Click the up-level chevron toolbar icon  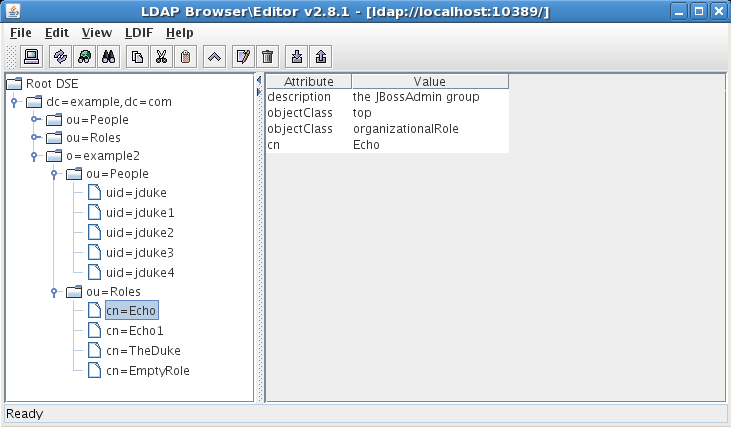point(214,57)
